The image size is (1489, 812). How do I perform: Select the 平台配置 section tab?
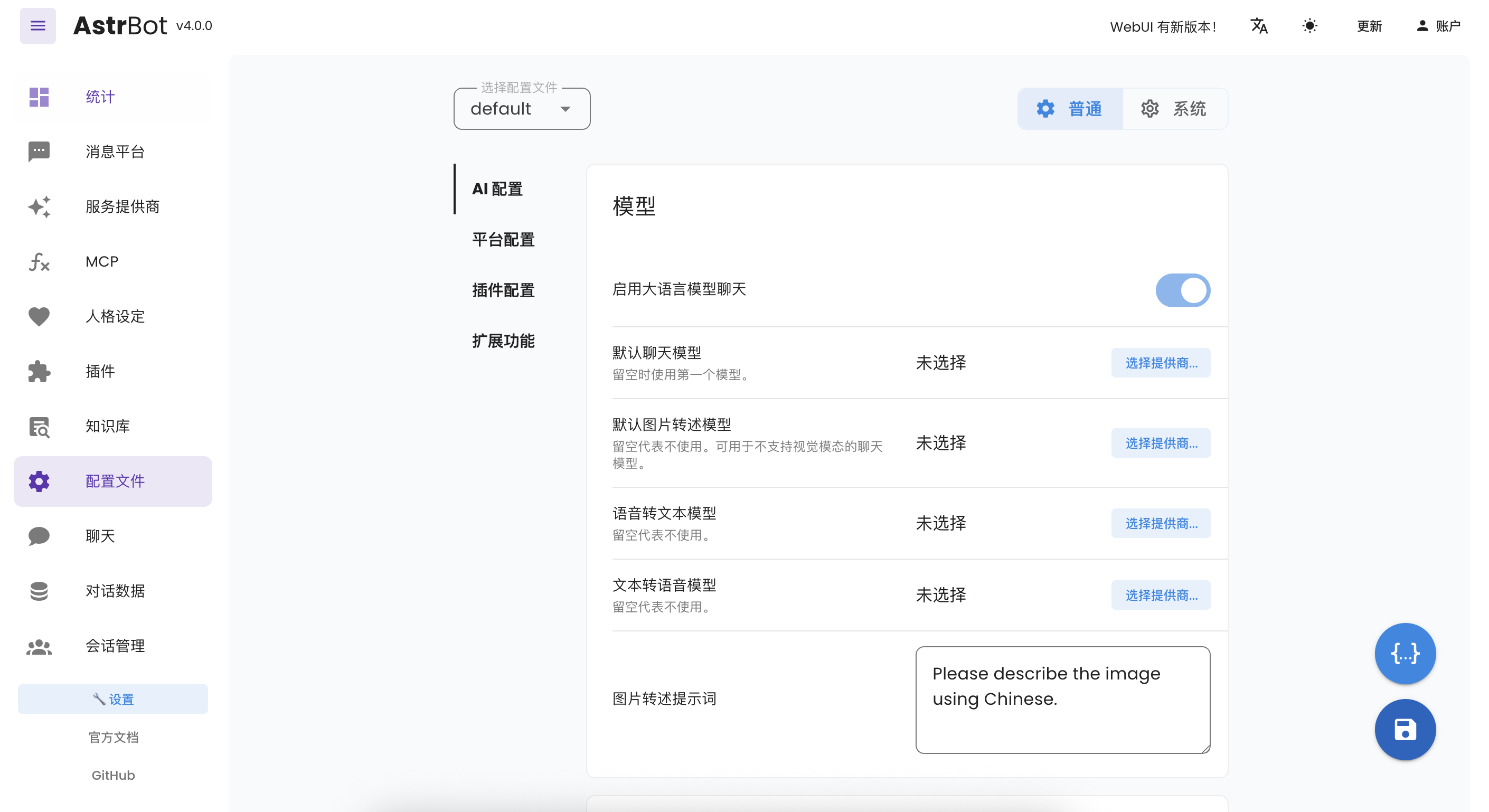(503, 240)
